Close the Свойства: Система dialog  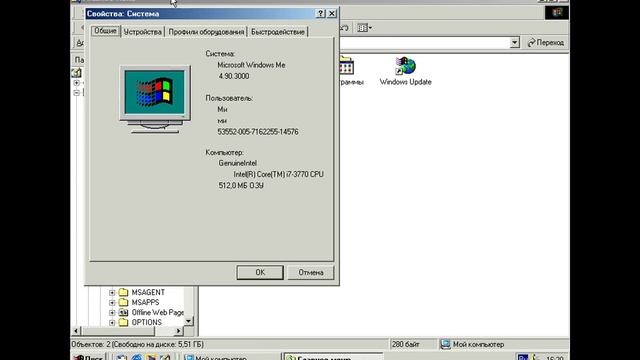332,13
